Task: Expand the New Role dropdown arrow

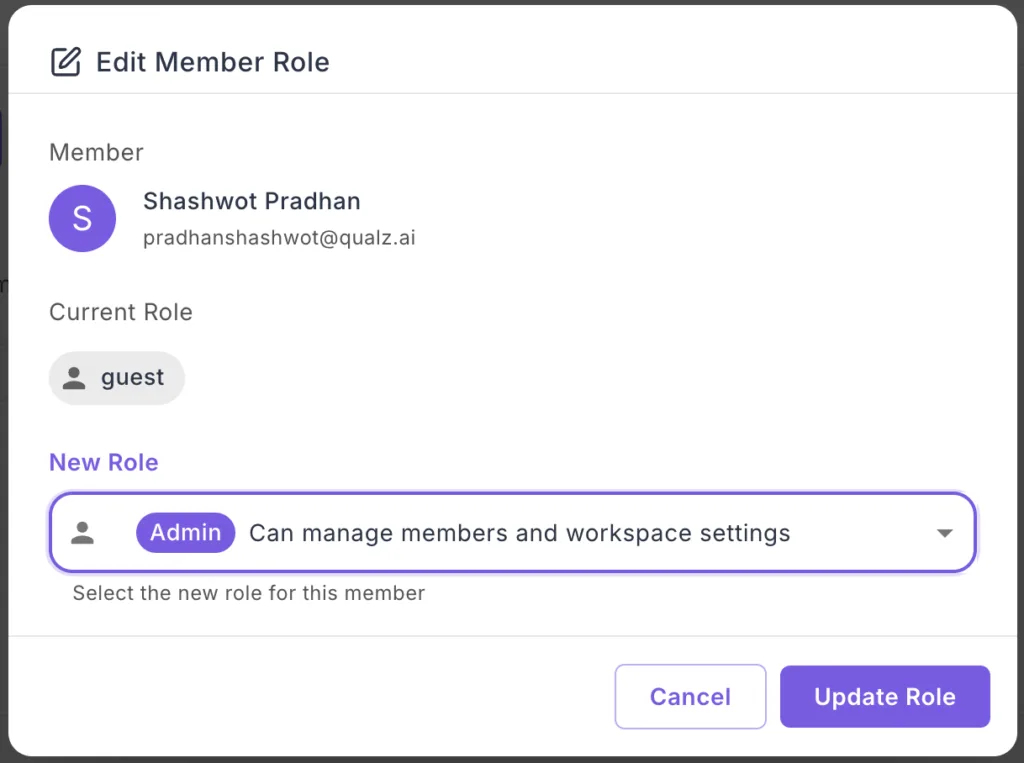Action: pyautogui.click(x=944, y=534)
